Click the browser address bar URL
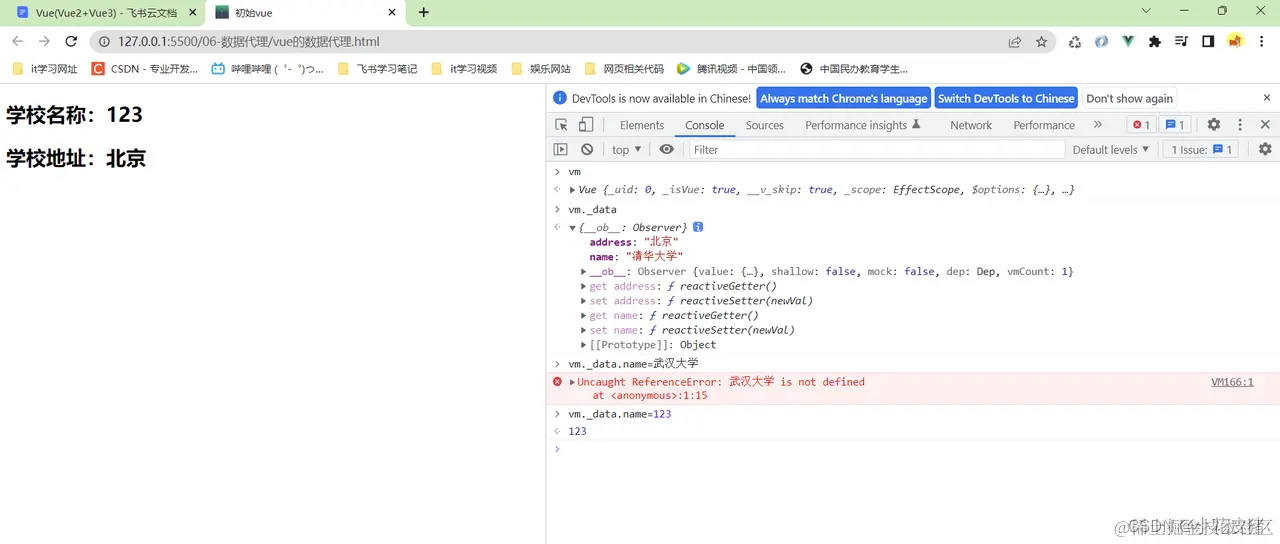 (x=249, y=42)
